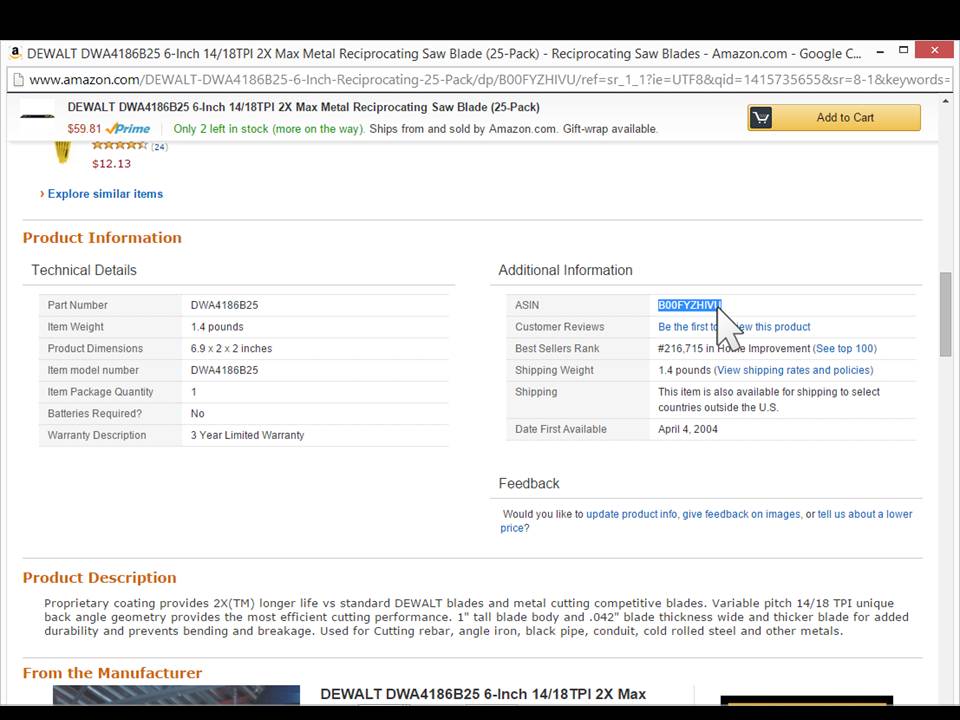Screen dimensions: 960x720
Task: Click the scrollbar up arrow
Action: point(946,101)
